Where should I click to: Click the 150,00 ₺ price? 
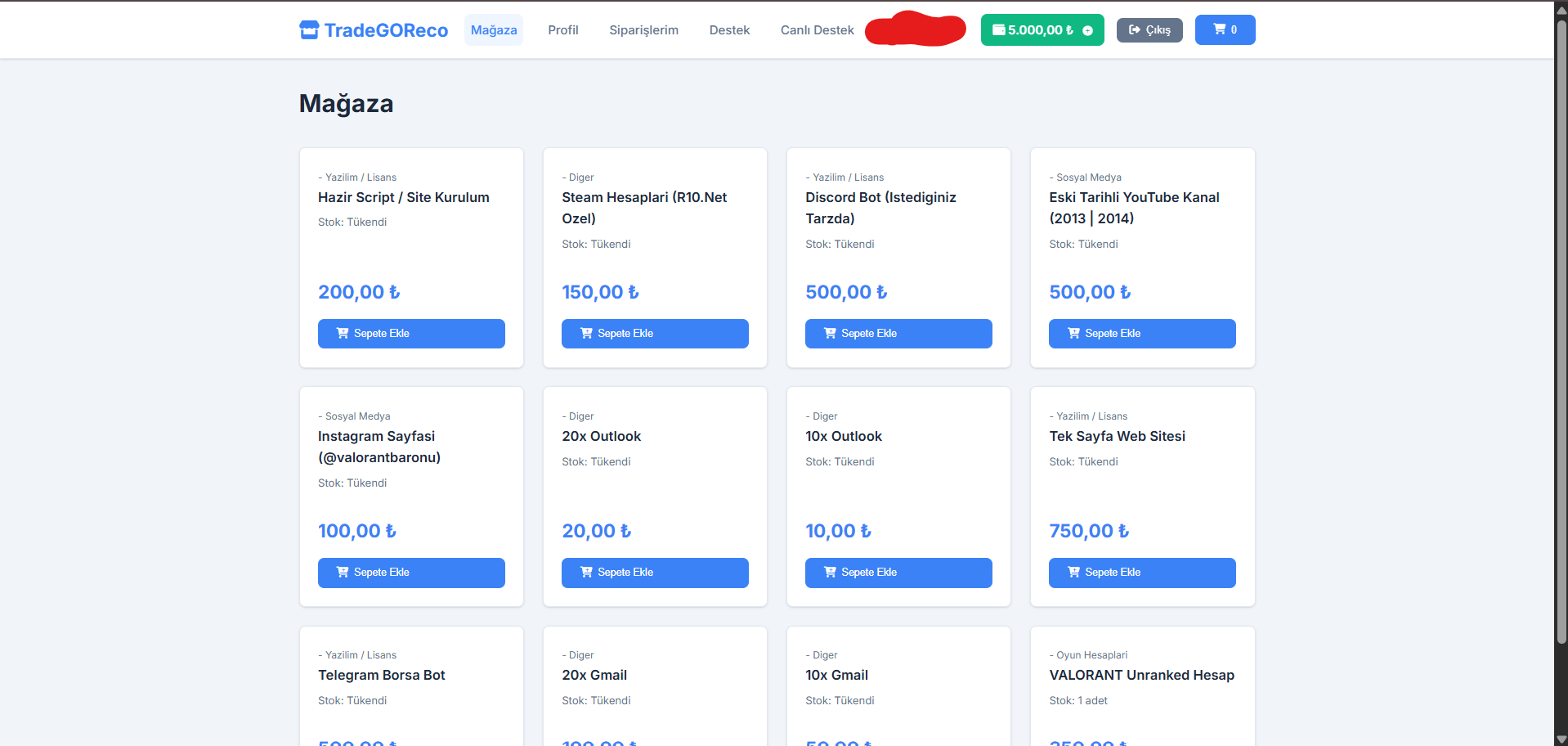600,292
